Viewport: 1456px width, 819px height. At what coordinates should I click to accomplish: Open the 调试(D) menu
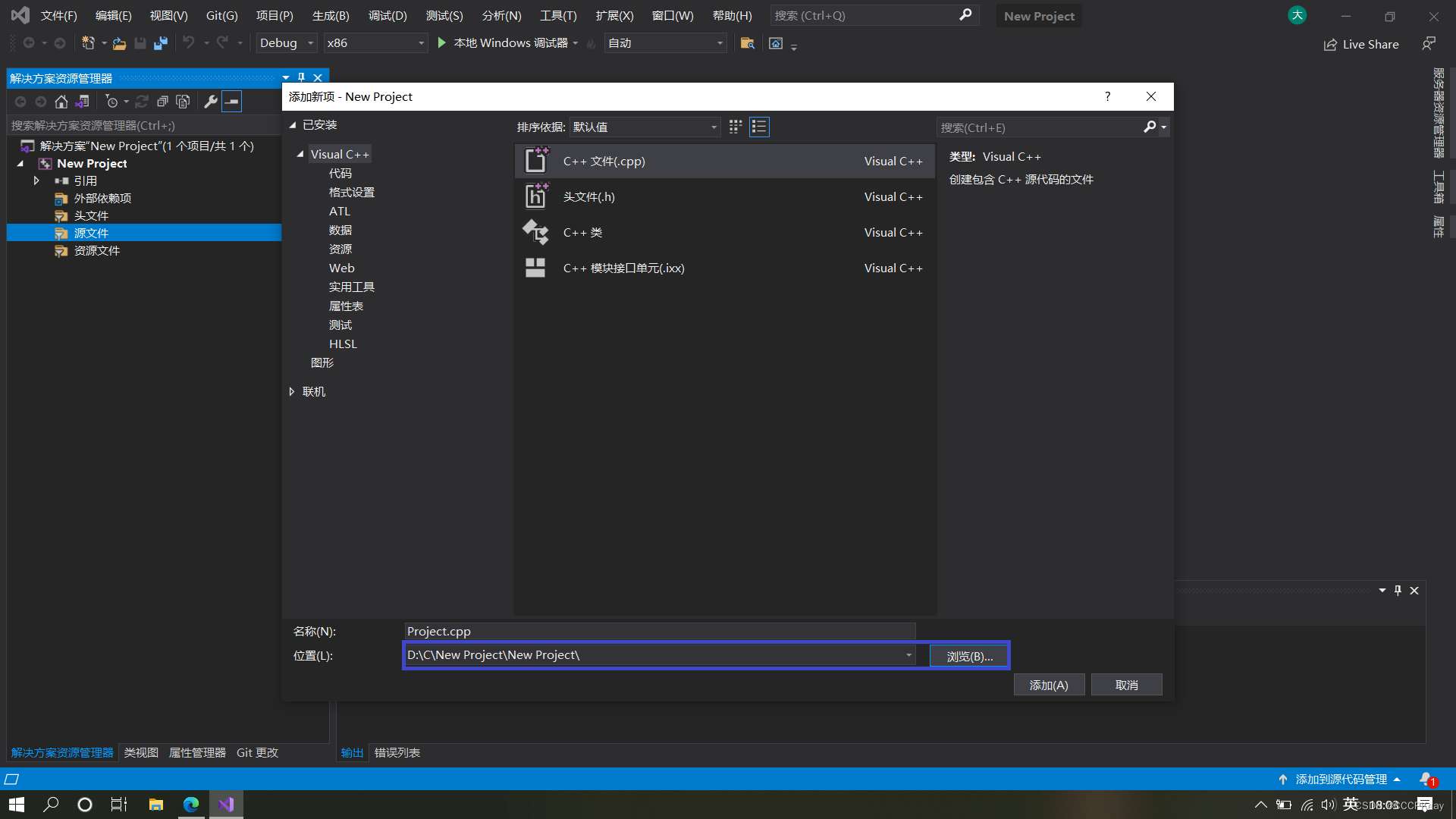pos(388,16)
